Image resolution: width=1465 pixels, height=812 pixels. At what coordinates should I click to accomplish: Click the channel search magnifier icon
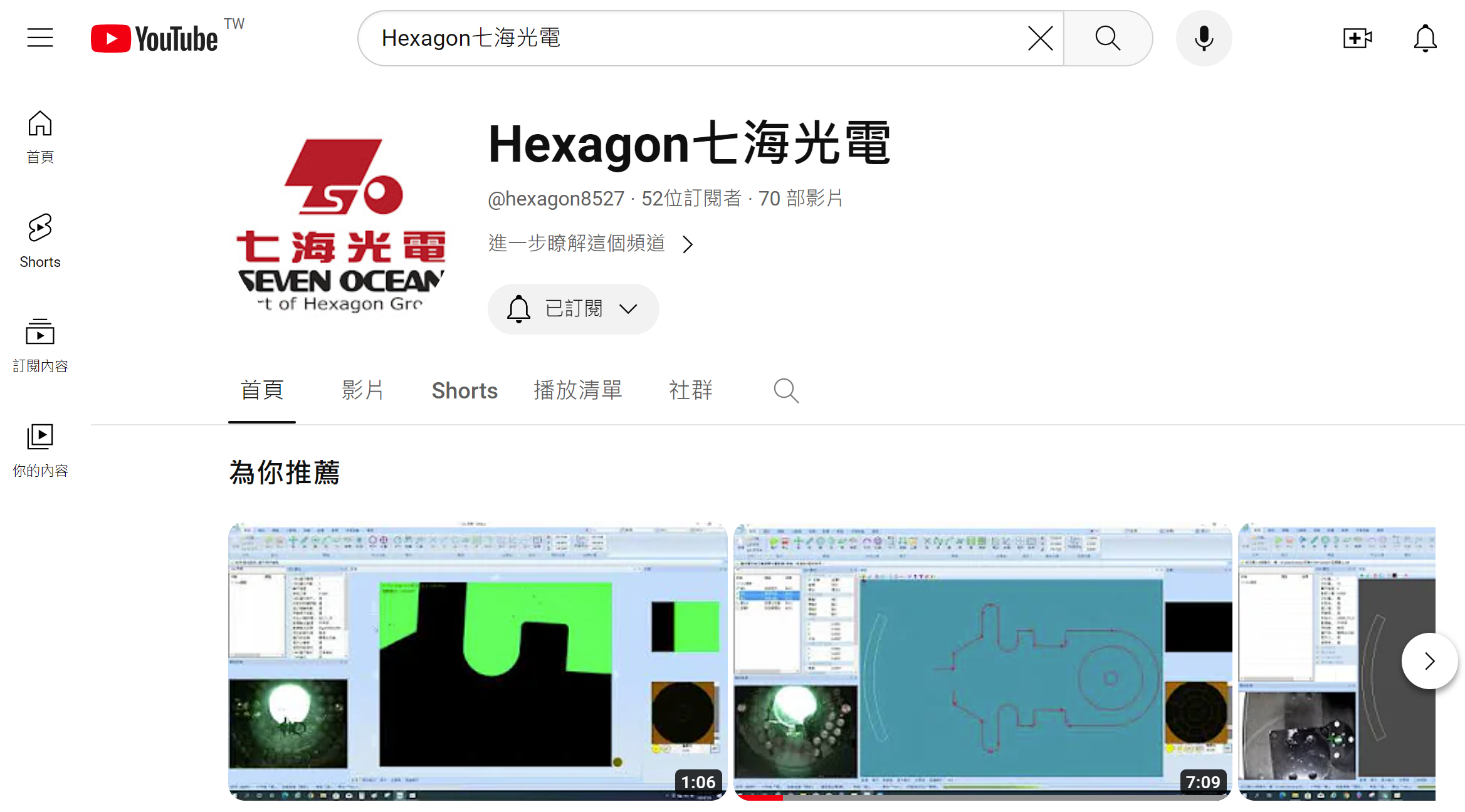785,390
